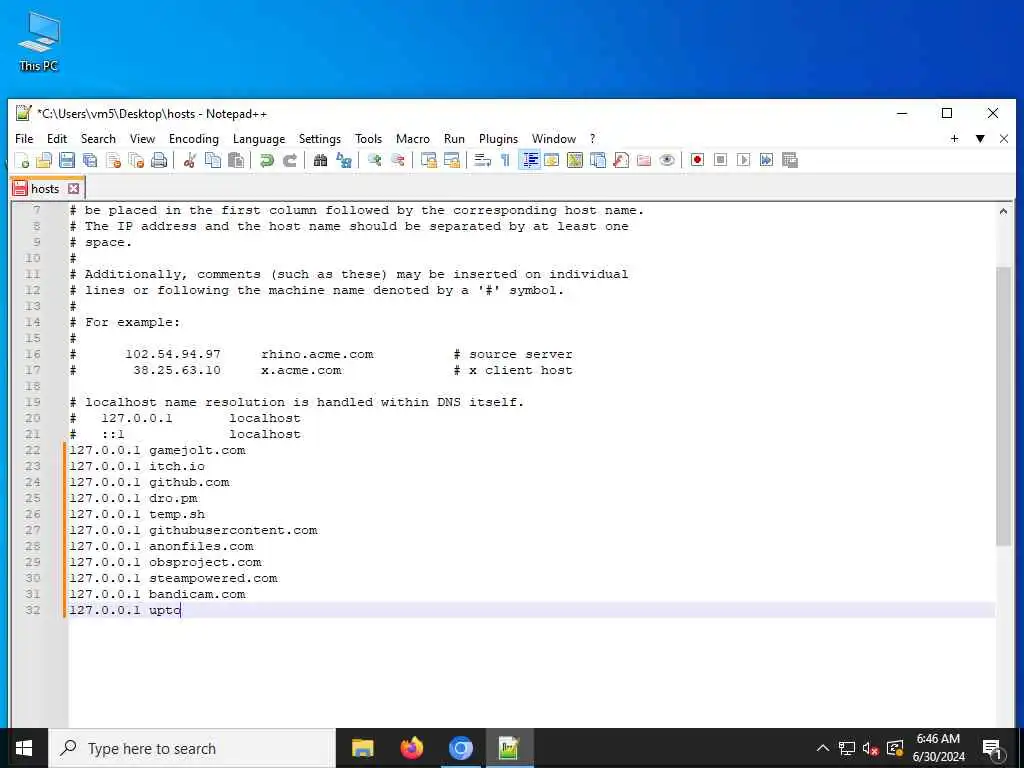The height and width of the screenshot is (768, 1024).
Task: Open the Settings menu
Action: click(320, 138)
